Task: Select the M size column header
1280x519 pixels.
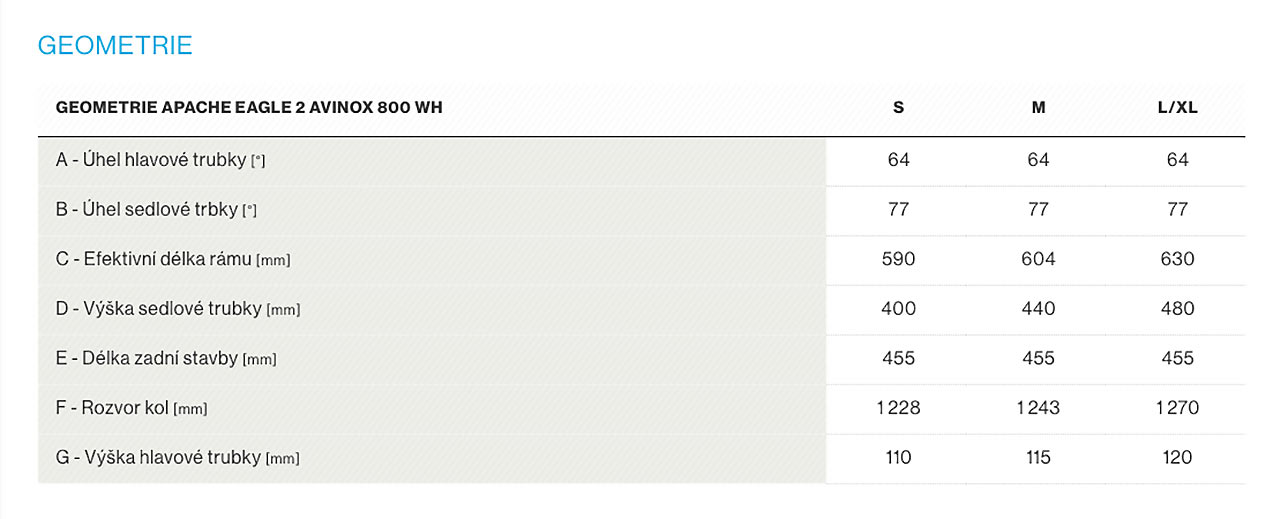Action: 1038,108
